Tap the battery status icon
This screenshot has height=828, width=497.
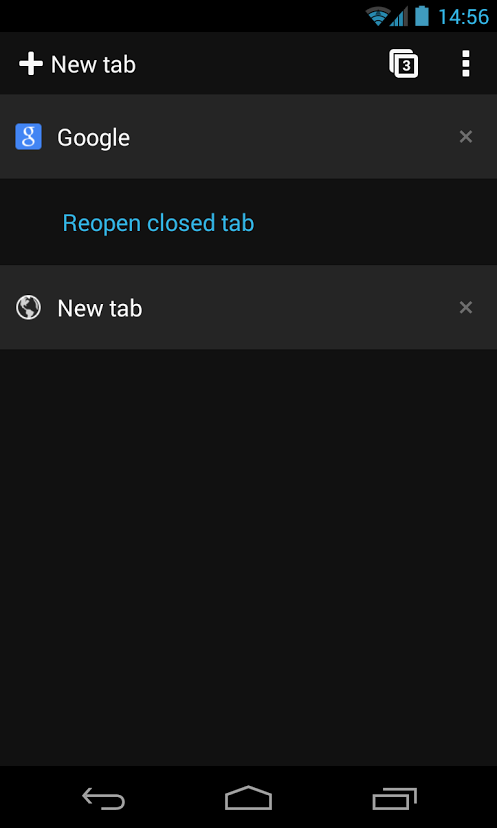tap(421, 16)
